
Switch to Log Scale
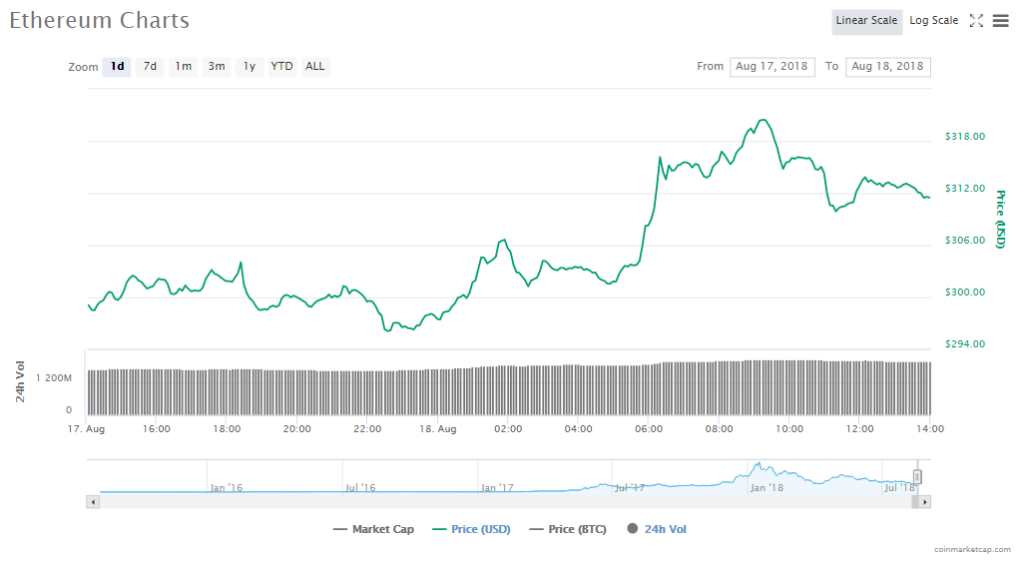(x=933, y=21)
